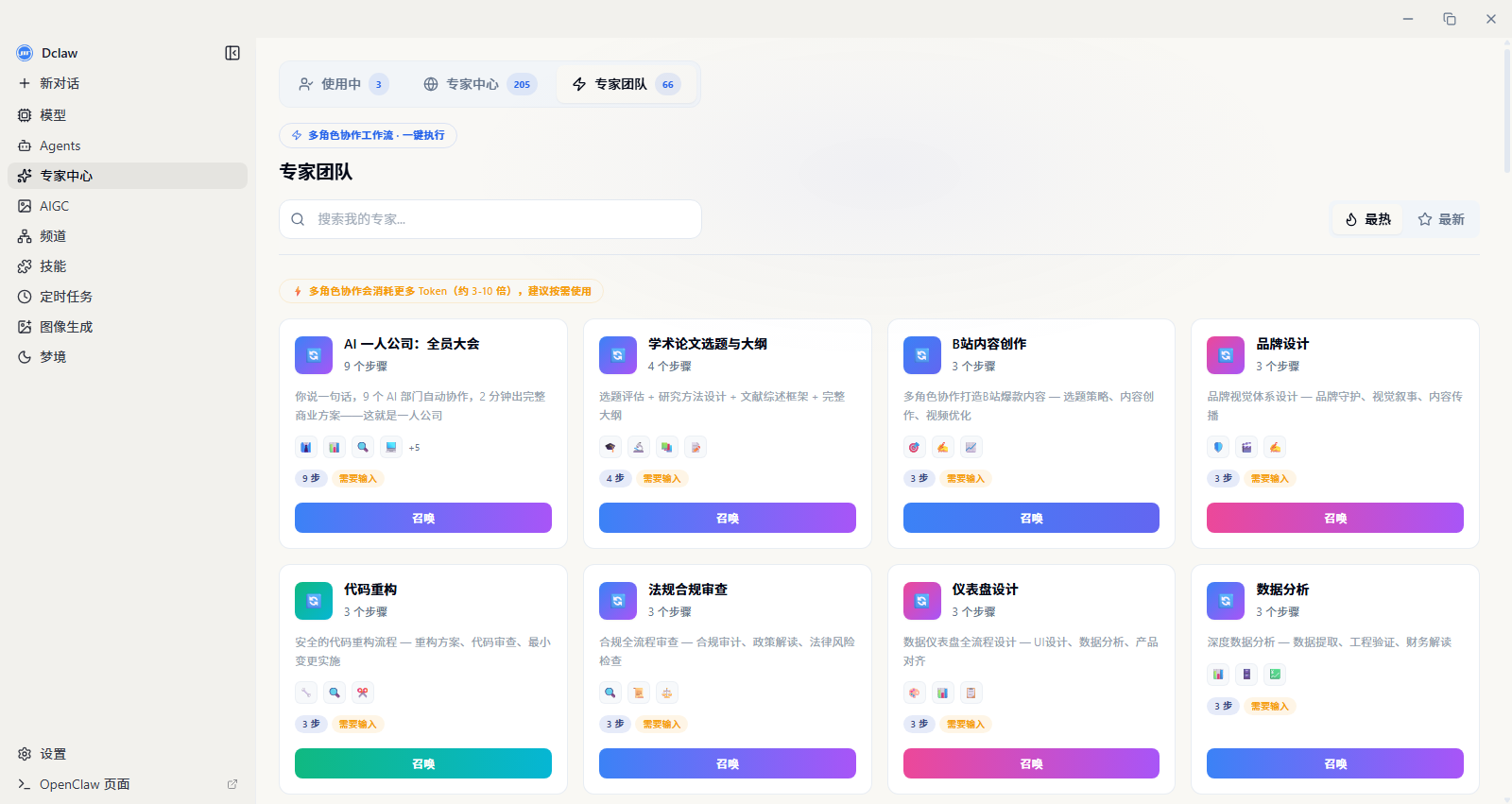This screenshot has width=1512, height=804.
Task: Open the AIGC section
Action: pyautogui.click(x=128, y=206)
